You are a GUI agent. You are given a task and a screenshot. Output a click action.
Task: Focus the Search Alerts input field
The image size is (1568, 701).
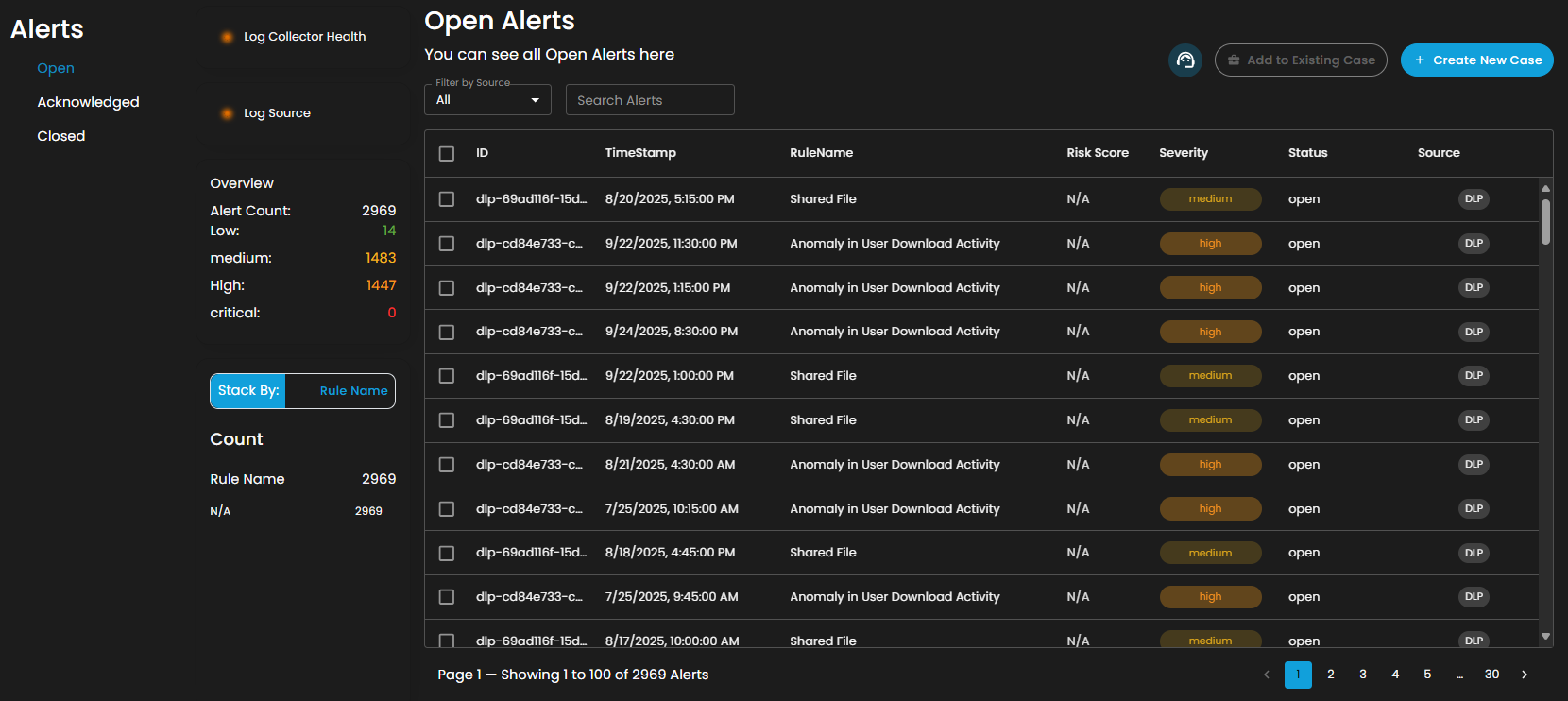[650, 100]
